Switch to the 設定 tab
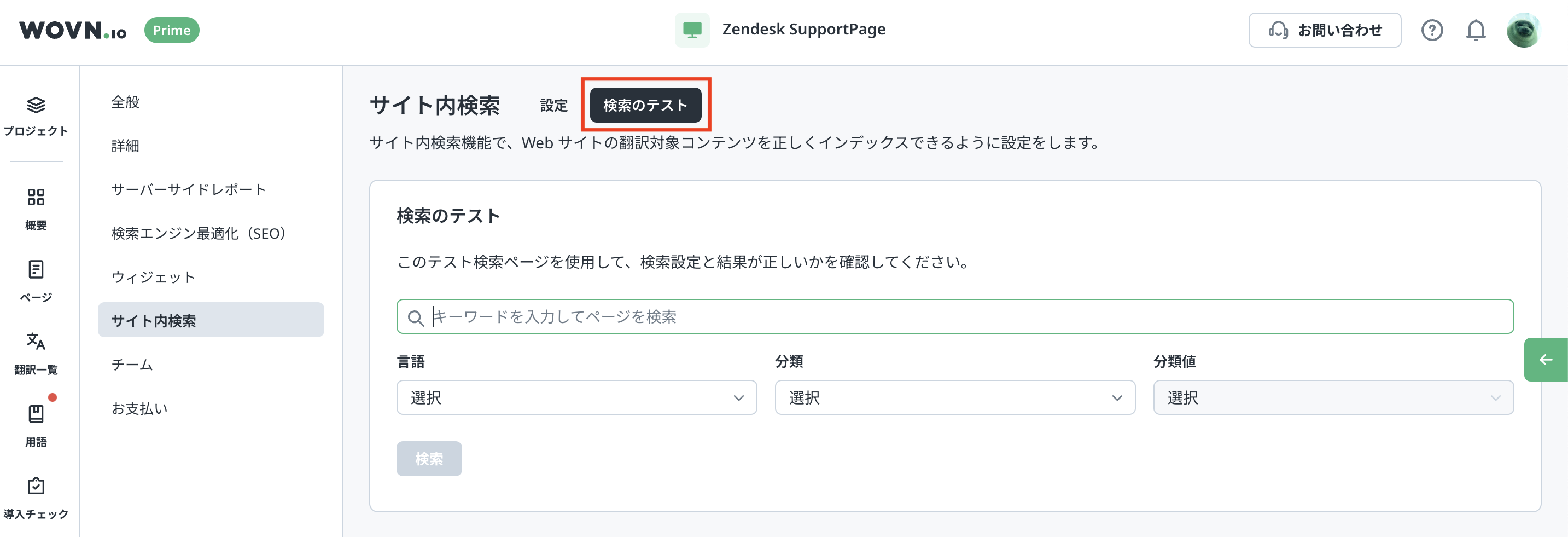The width and height of the screenshot is (1568, 537). coord(553,106)
